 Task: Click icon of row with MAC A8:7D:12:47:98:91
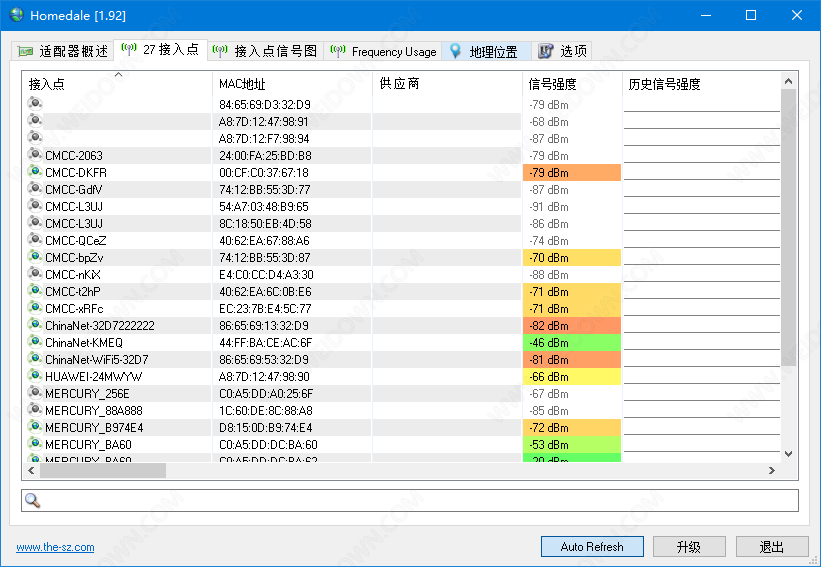[35, 120]
